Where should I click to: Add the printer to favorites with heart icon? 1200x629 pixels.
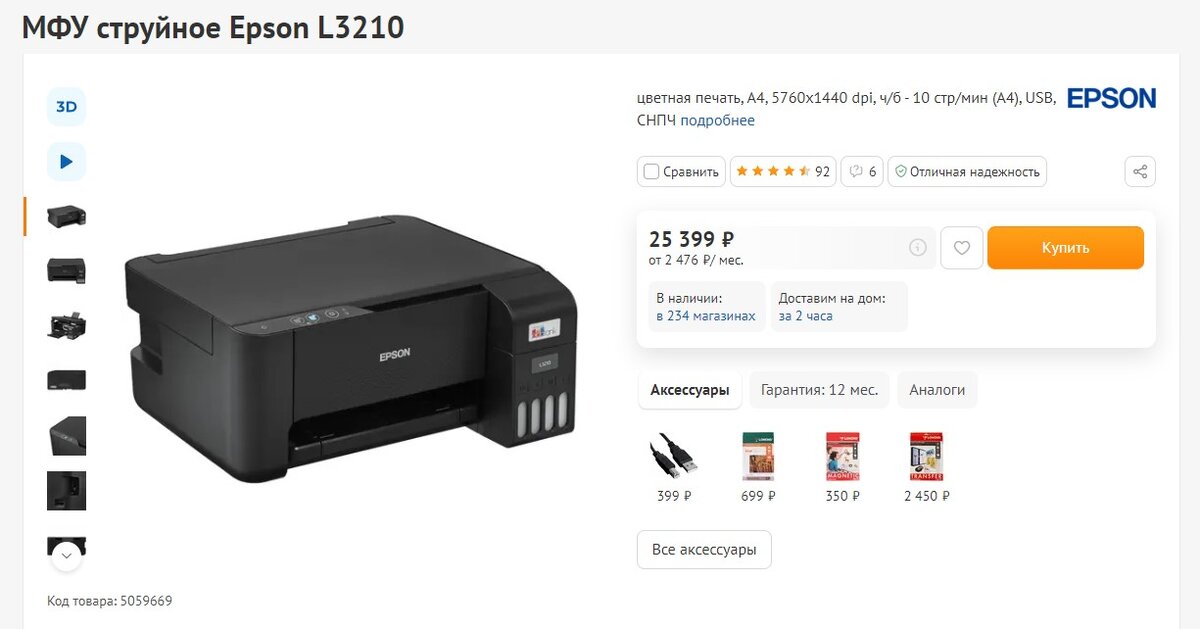962,248
